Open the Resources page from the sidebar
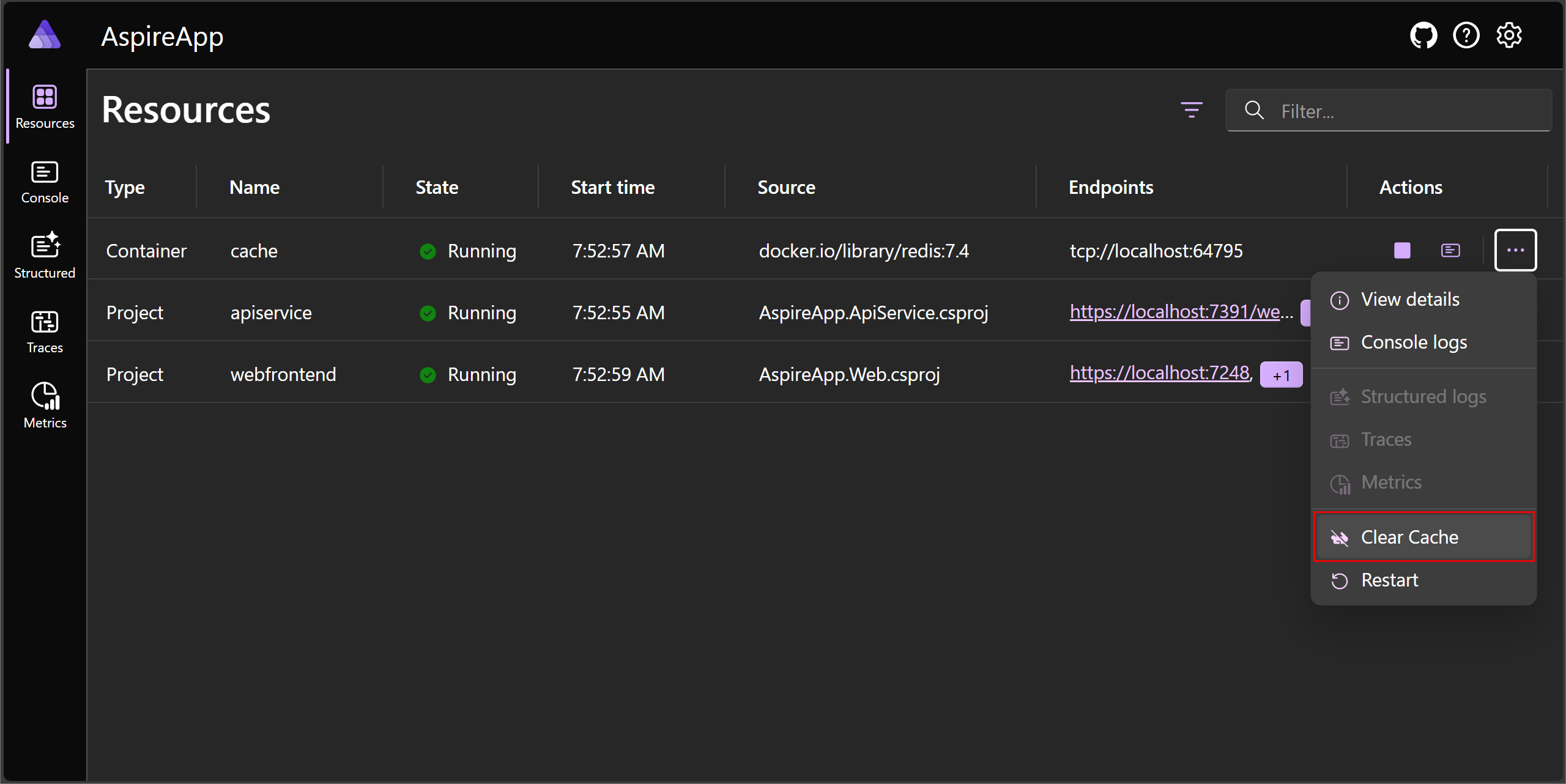This screenshot has height=784, width=1566. [x=44, y=106]
